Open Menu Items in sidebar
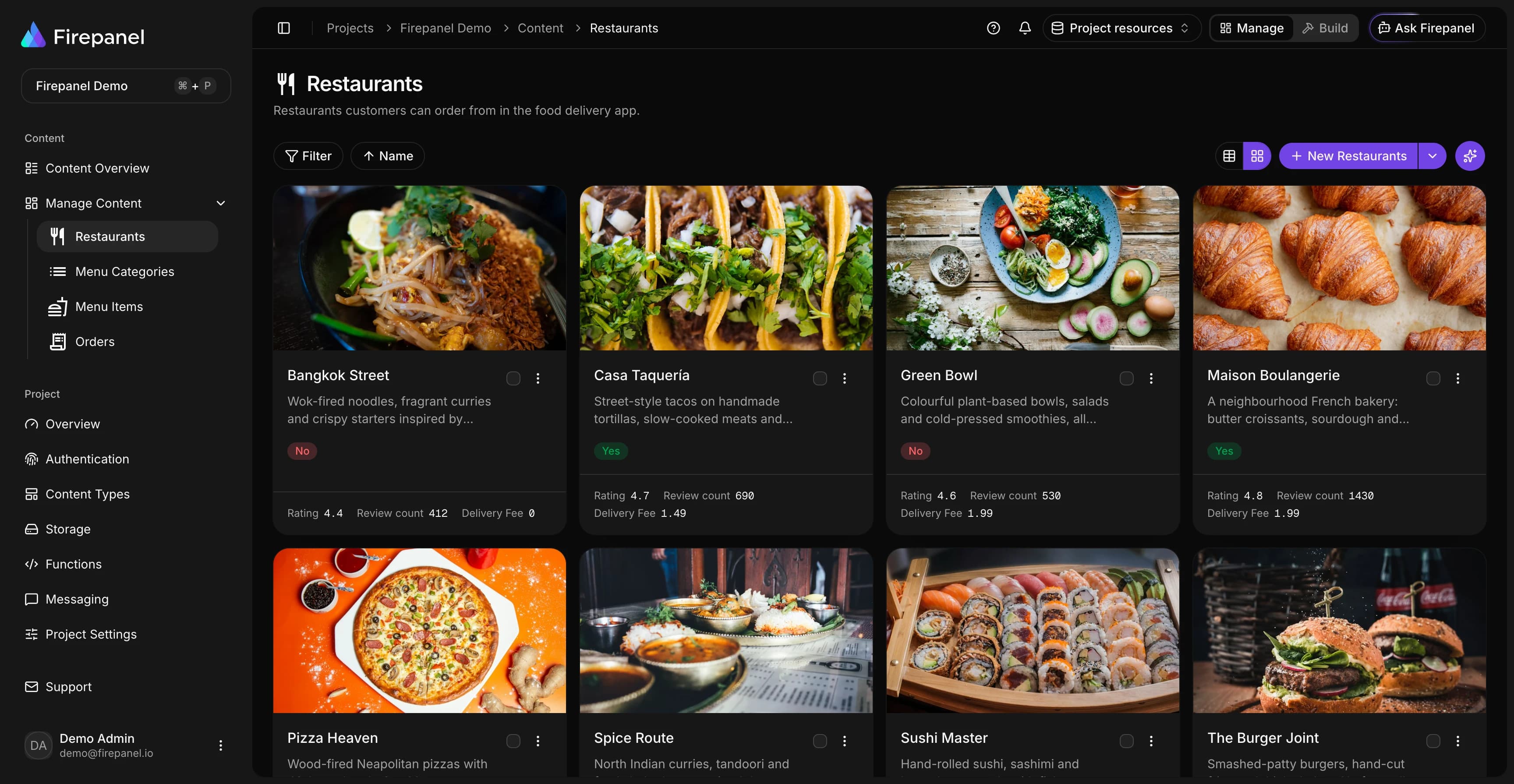The height and width of the screenshot is (784, 1514). point(127,307)
